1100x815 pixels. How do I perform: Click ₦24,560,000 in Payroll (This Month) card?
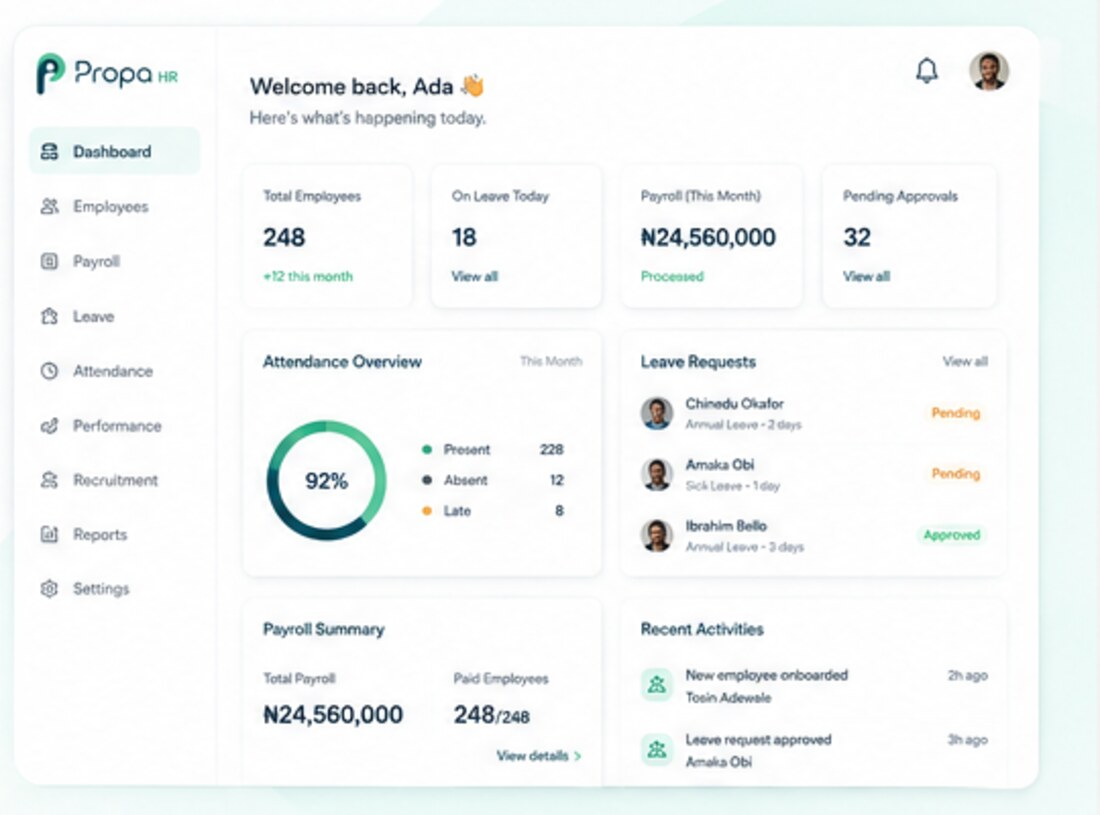click(x=708, y=237)
